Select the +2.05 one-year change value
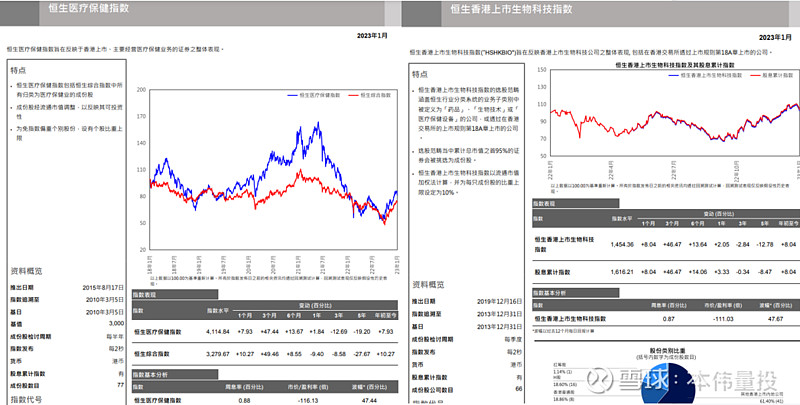Image resolution: width=800 pixels, height=405 pixels. point(721,245)
